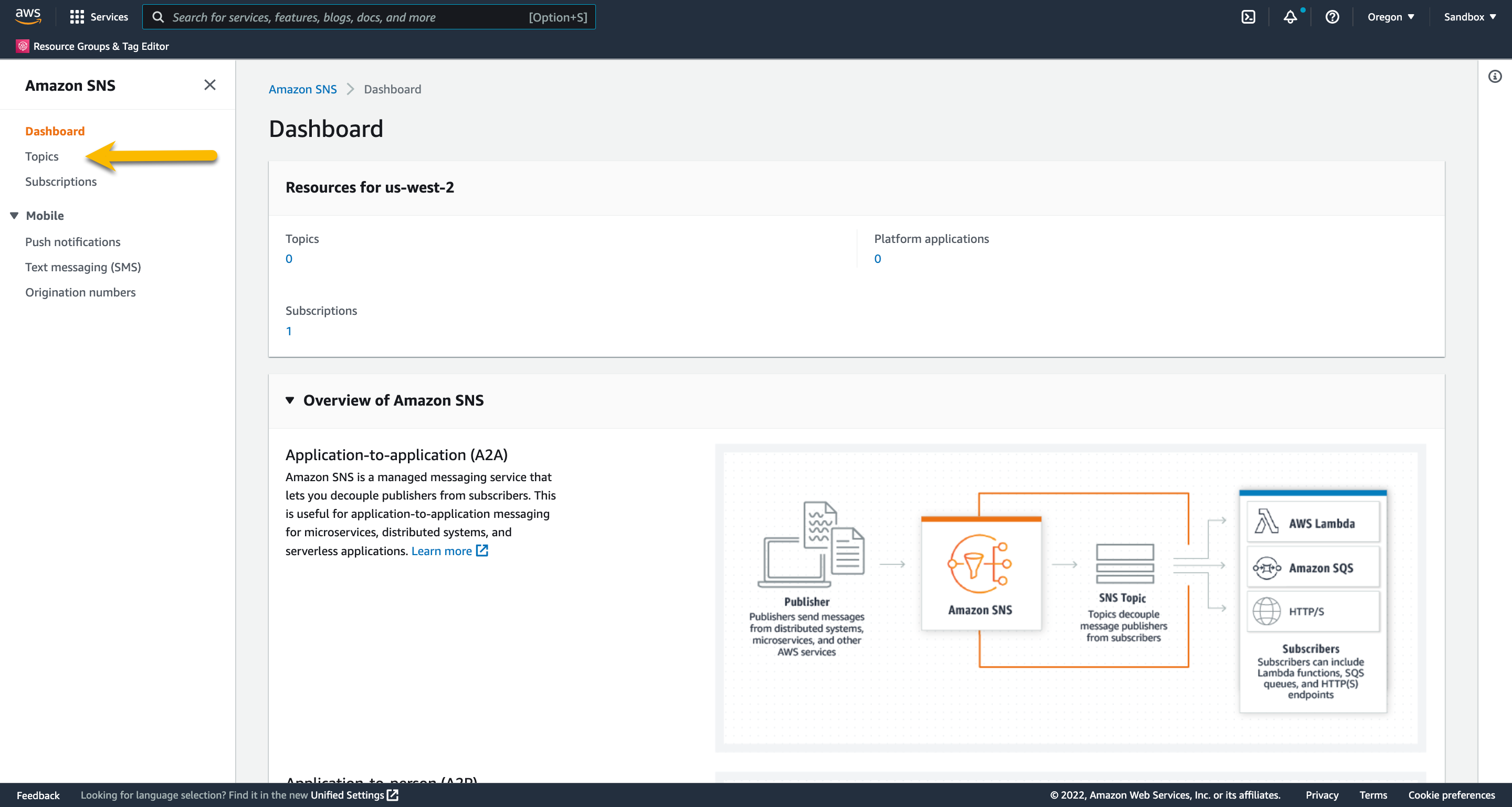
Task: Open the info panel icon
Action: tap(1494, 77)
